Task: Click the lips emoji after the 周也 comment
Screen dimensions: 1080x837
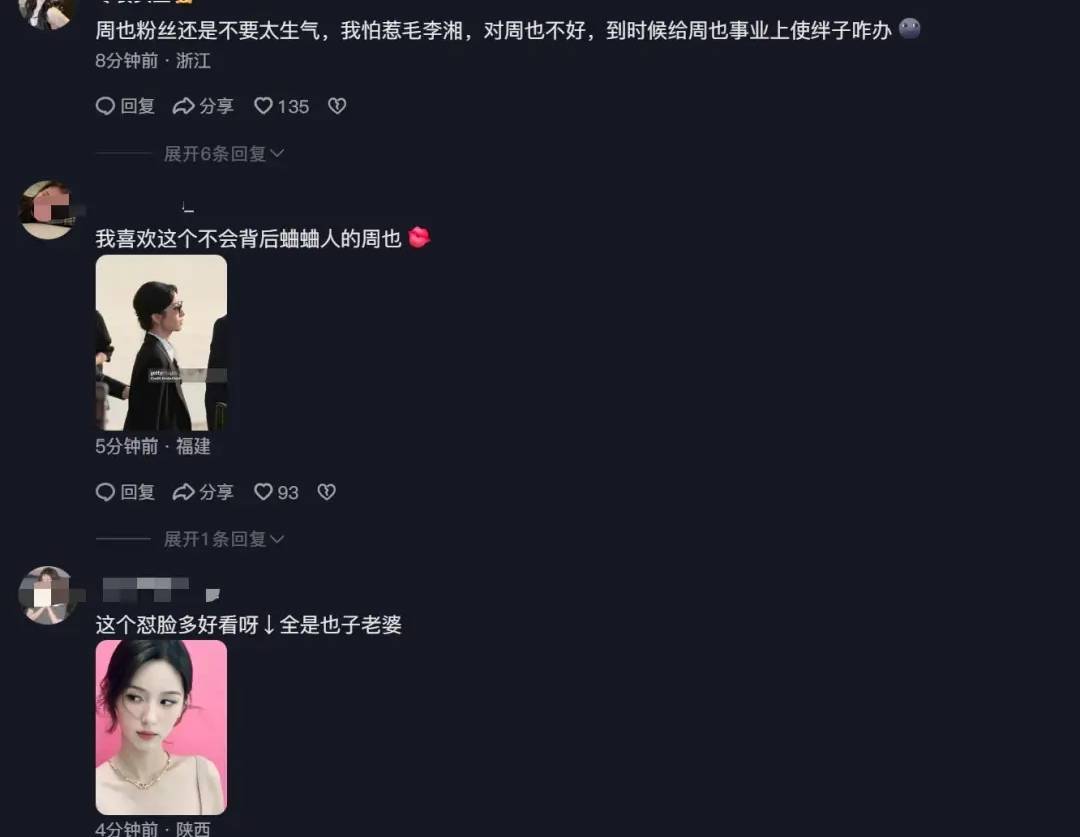Action: tap(419, 238)
